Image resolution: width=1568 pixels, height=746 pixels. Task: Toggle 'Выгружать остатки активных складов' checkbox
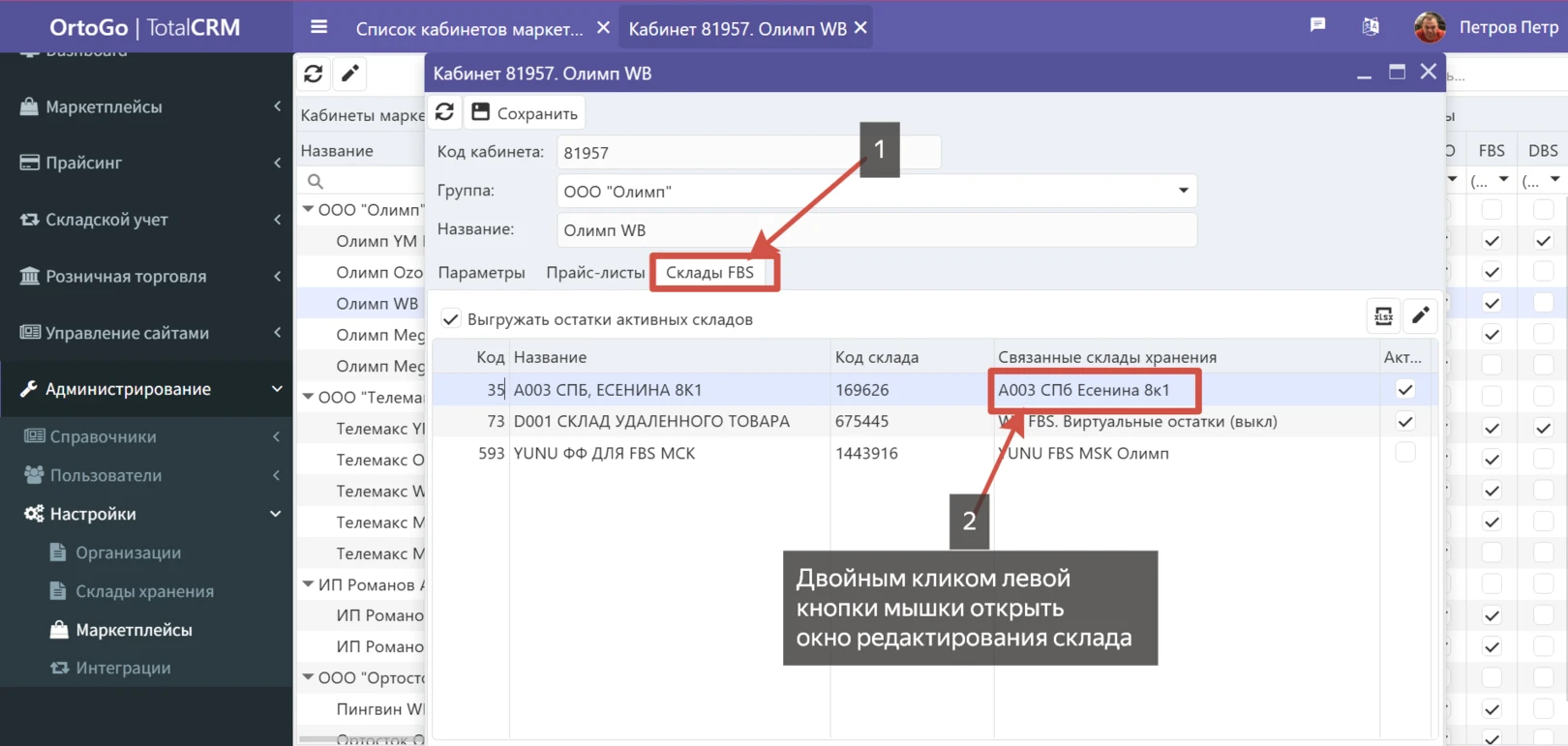click(x=451, y=319)
